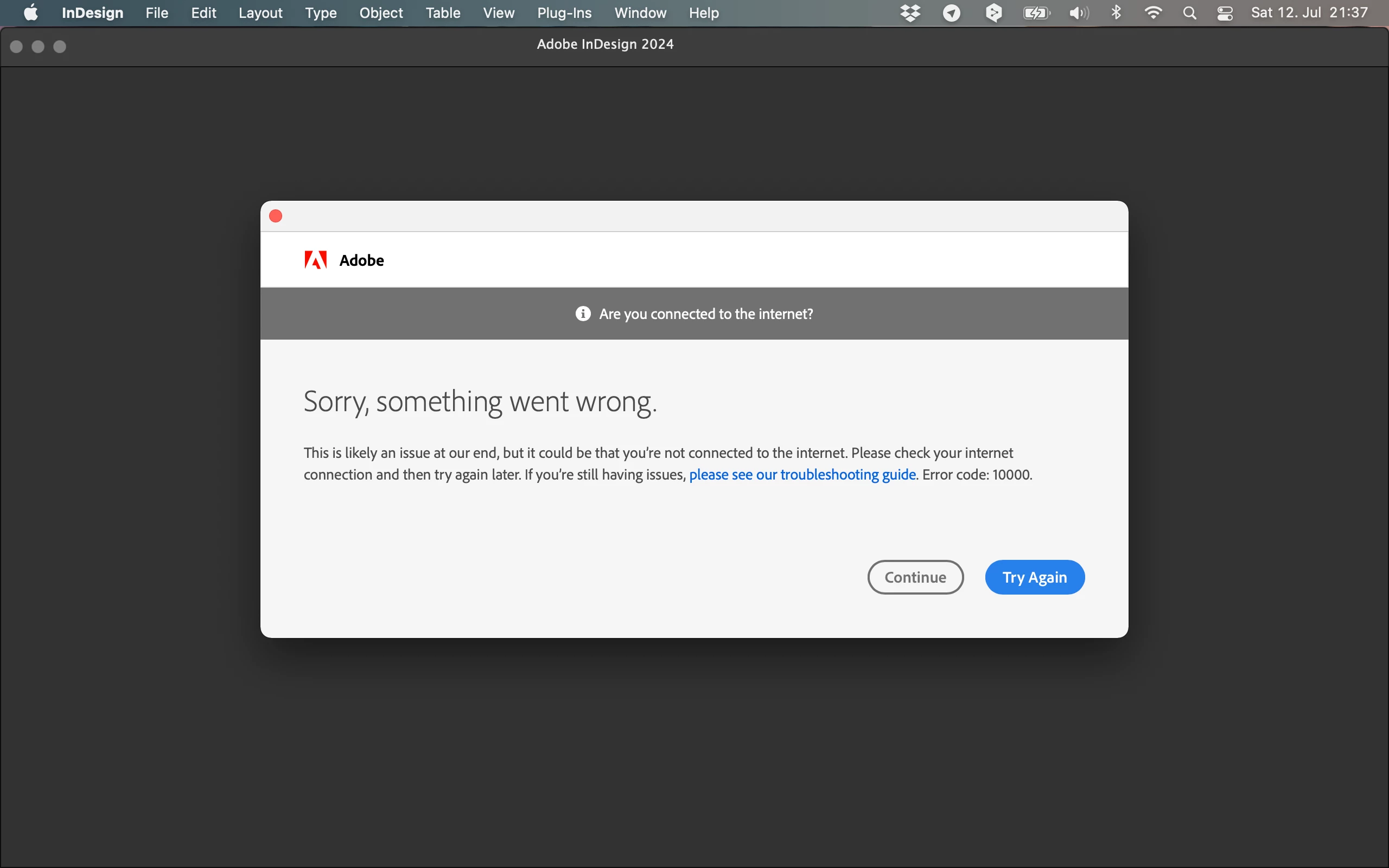The height and width of the screenshot is (868, 1389).
Task: Open the File menu
Action: coord(157,12)
